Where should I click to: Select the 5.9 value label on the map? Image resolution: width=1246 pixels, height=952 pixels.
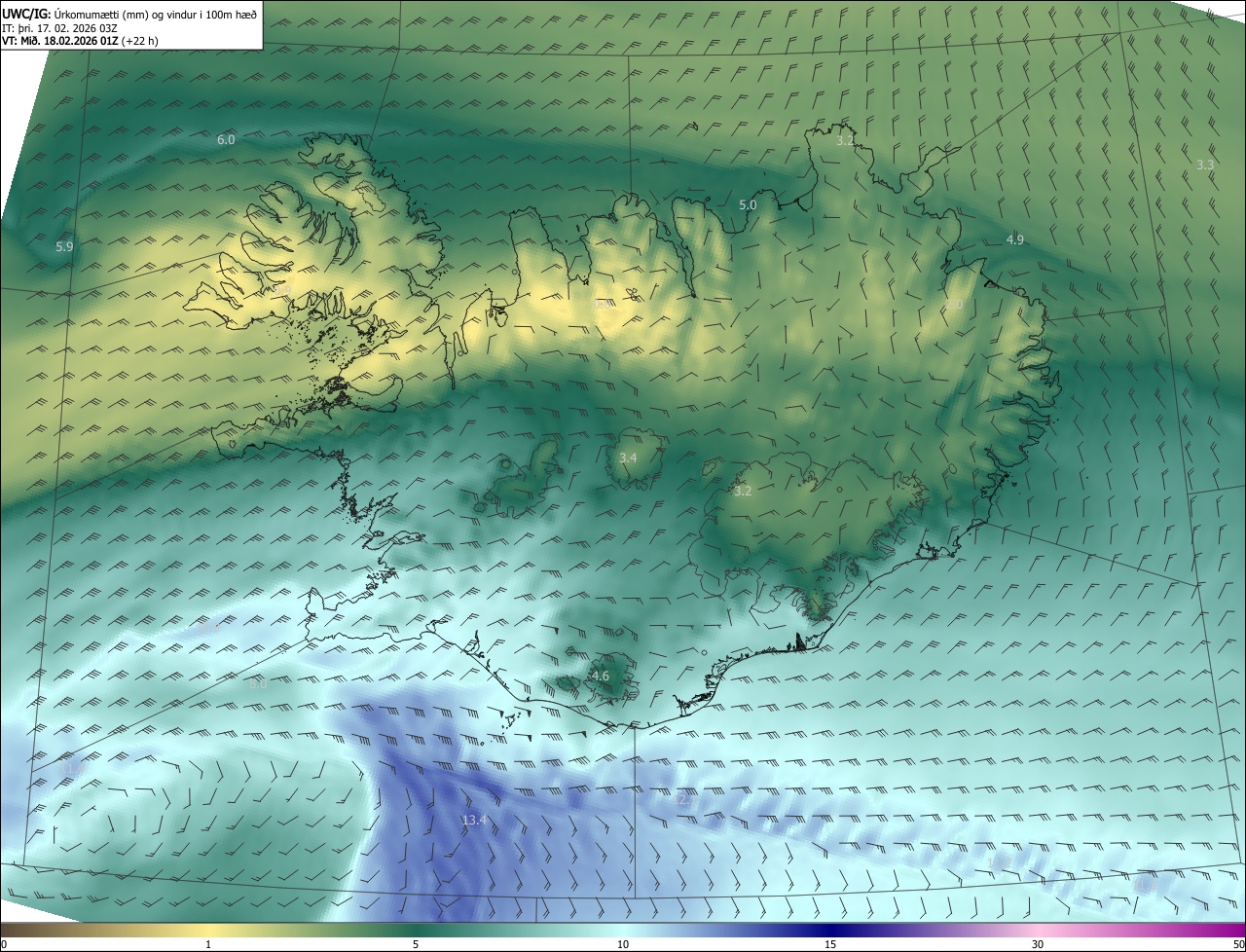click(64, 247)
